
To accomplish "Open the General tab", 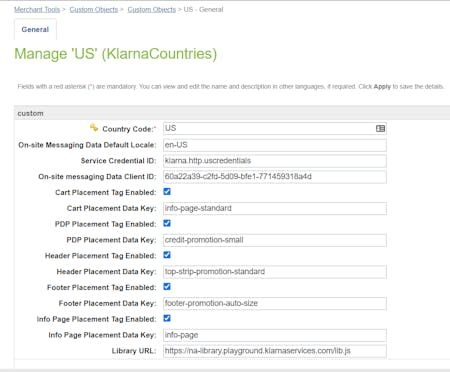I will [x=35, y=29].
